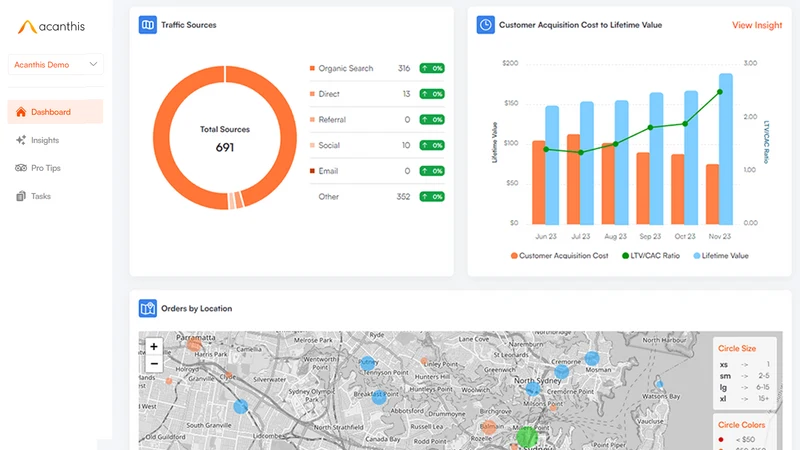Toggle the Lifetime Value legend item
The width and height of the screenshot is (800, 450).
tap(721, 256)
